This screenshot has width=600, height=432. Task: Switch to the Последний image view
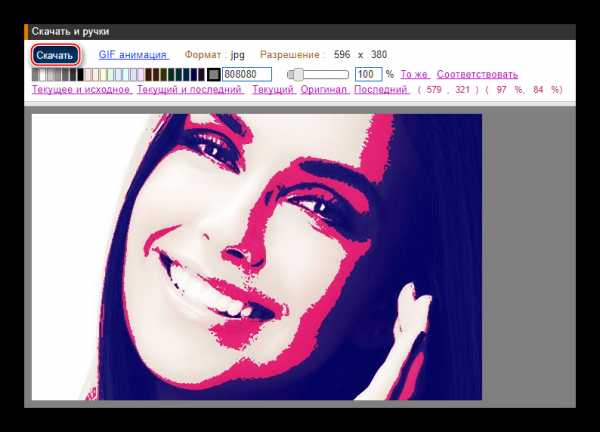pos(381,90)
